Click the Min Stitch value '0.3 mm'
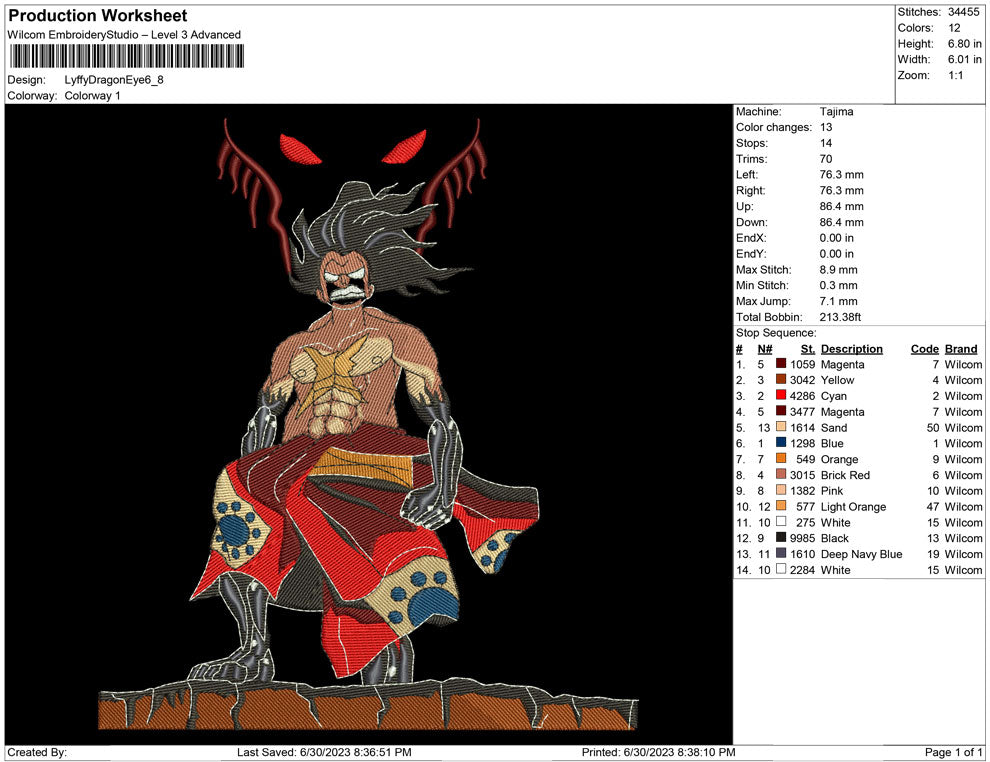Viewport: 990px width, 762px height. point(838,285)
